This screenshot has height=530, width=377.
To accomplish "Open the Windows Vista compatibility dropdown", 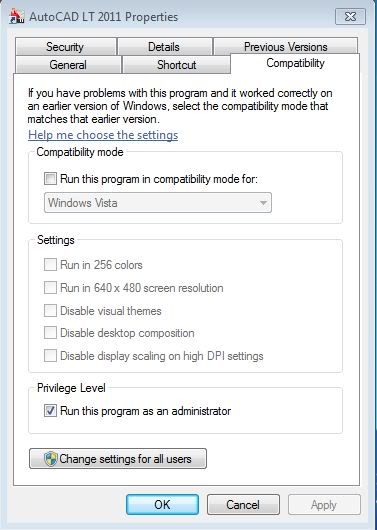I will click(x=158, y=203).
